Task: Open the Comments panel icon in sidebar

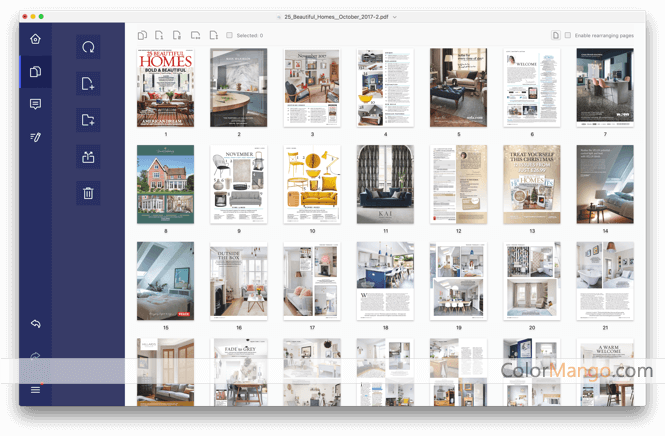Action: [35, 104]
